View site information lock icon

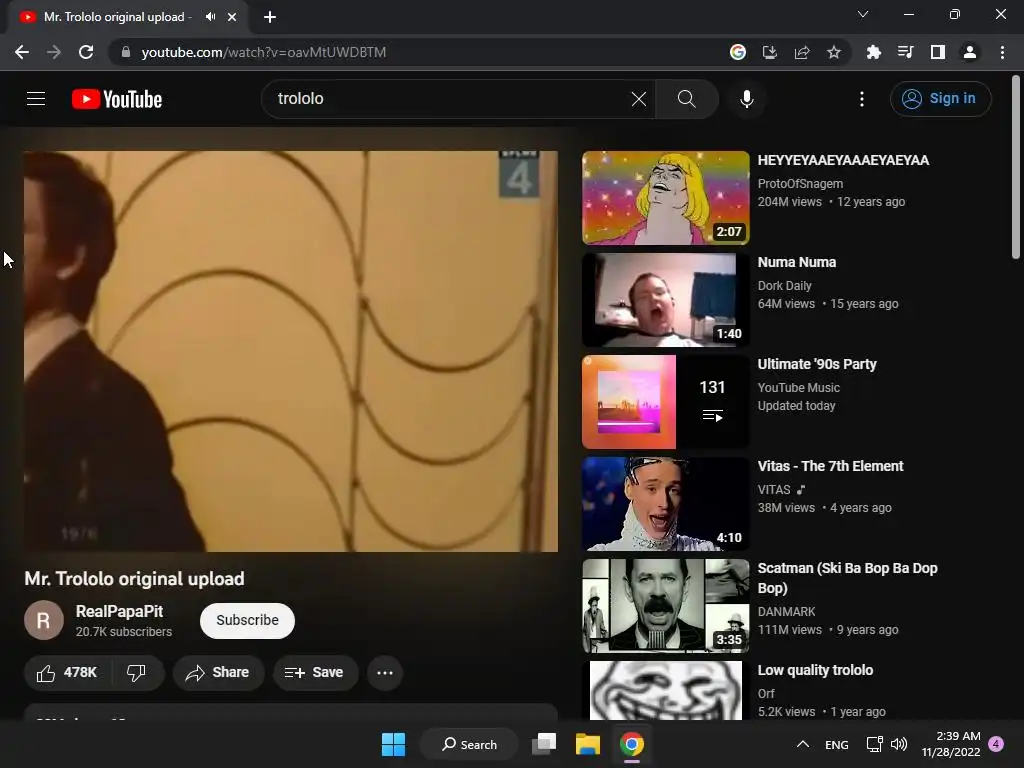point(126,52)
